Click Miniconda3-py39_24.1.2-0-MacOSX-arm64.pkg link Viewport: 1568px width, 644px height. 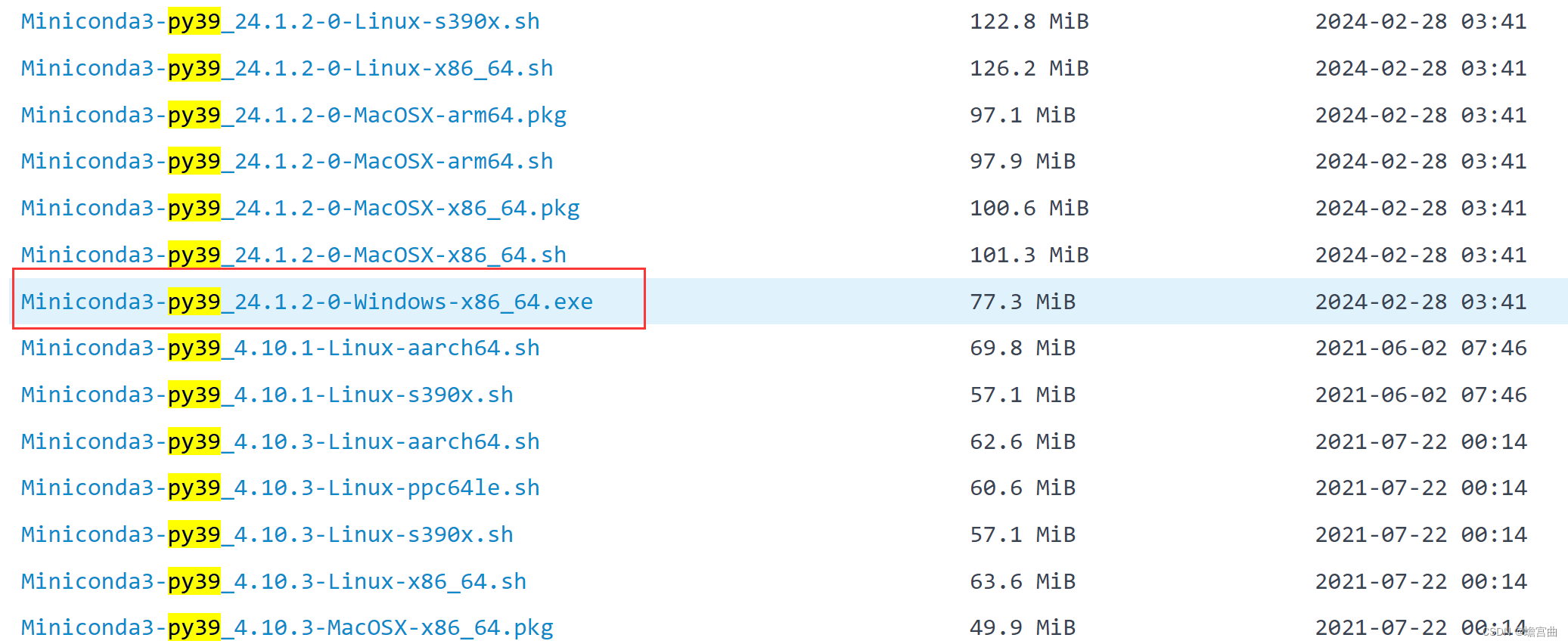293,116
